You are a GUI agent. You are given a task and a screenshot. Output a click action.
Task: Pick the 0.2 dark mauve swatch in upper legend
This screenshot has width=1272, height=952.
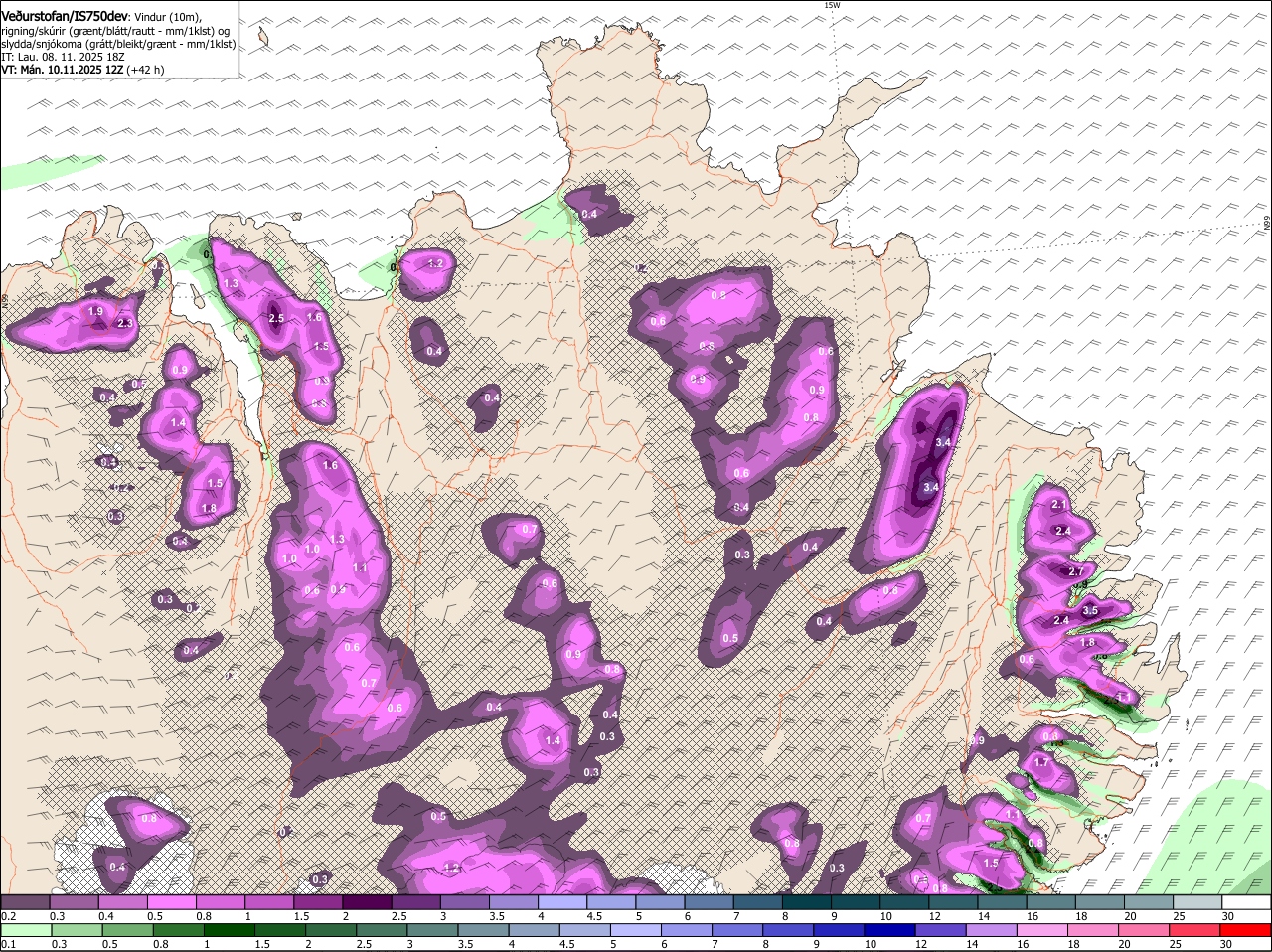(26, 902)
